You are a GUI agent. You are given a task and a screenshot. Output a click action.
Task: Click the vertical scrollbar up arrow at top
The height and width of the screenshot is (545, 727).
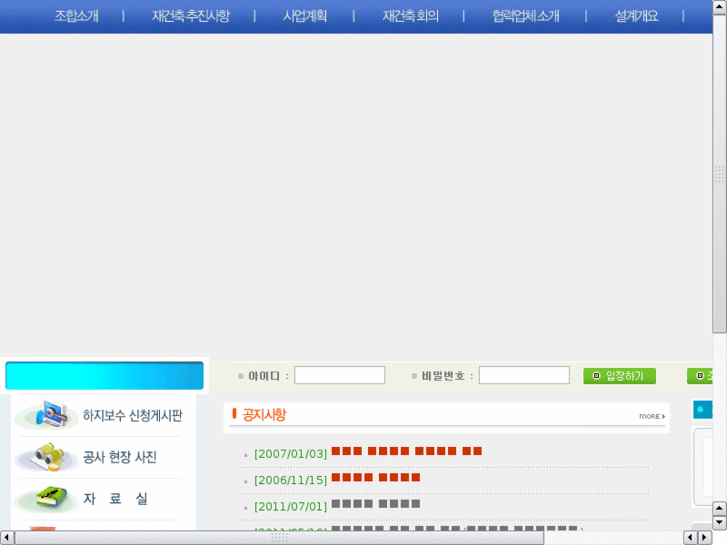[x=720, y=6]
